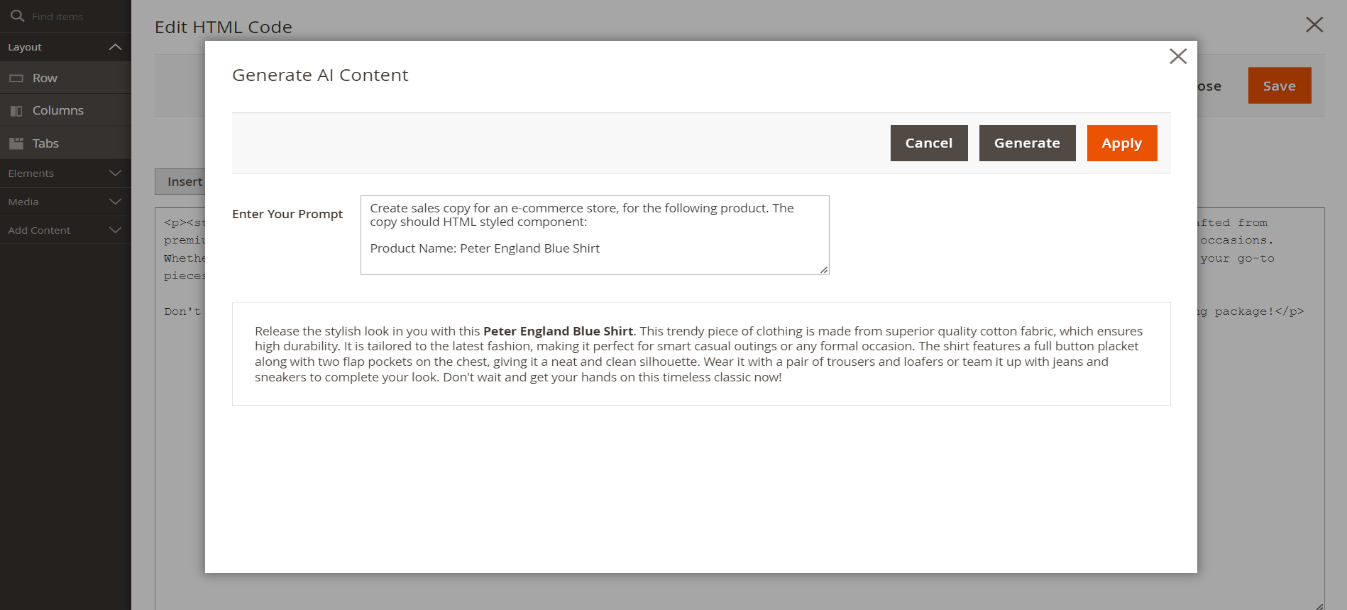Click the search magnifier icon in sidebar
Viewport: 1347px width, 610px height.
(16, 16)
